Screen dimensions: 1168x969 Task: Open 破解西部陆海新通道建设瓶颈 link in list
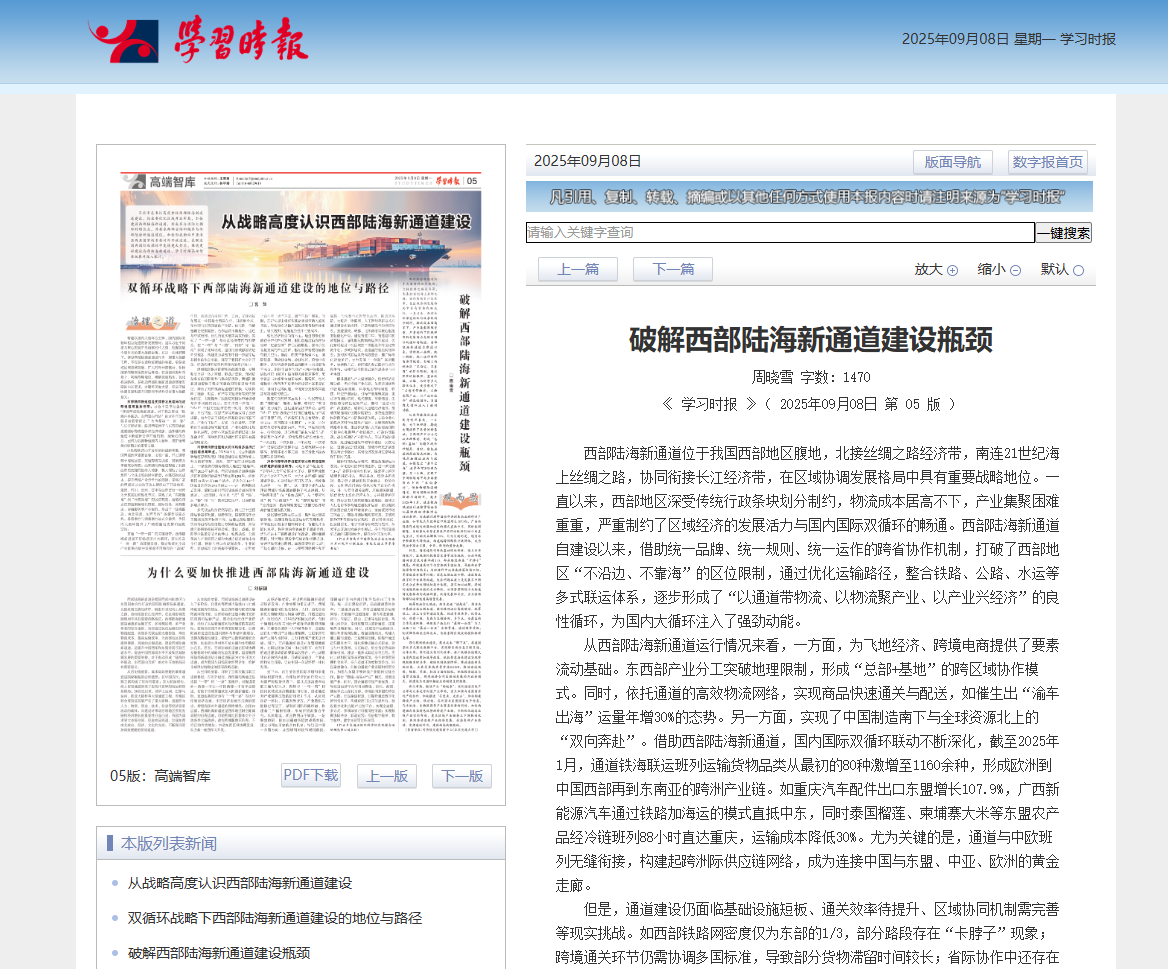pos(219,953)
